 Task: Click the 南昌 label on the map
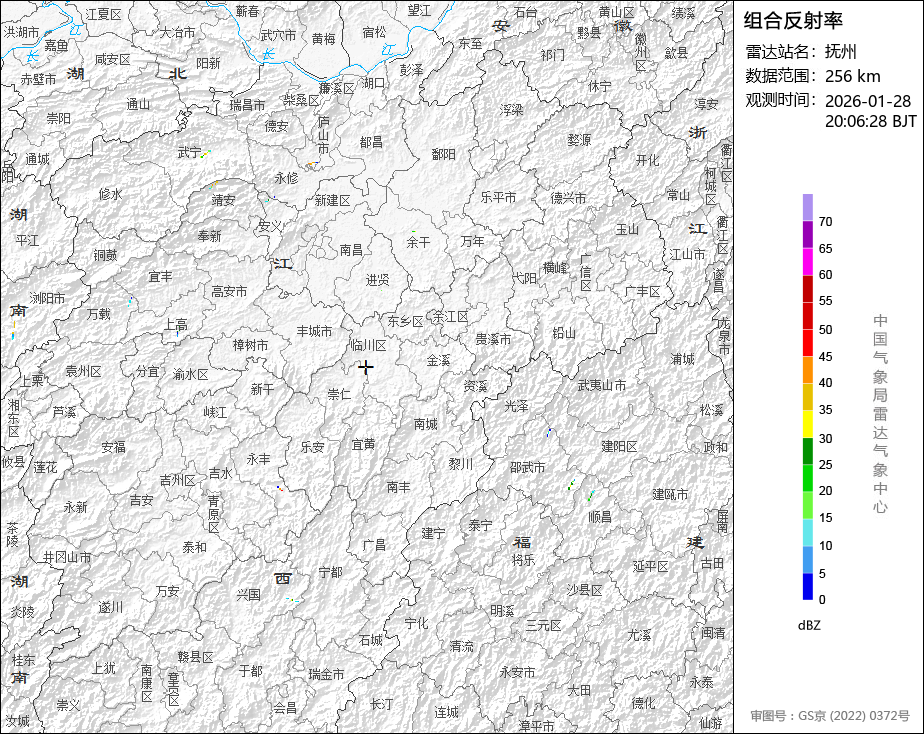351,250
